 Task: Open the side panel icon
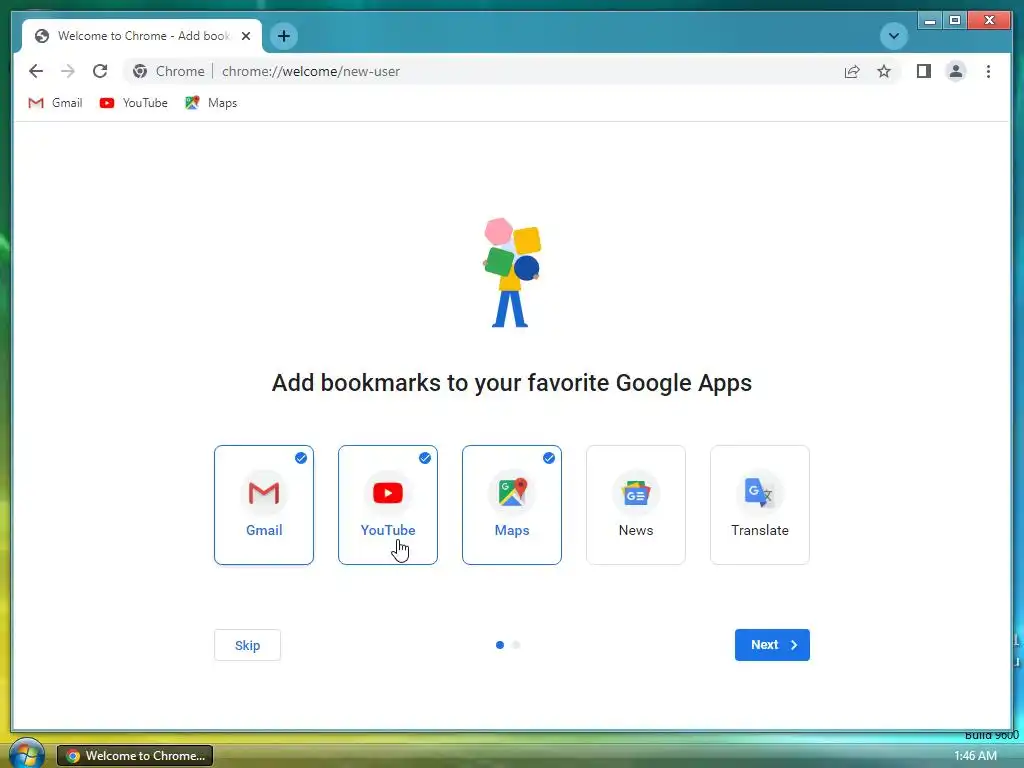(x=923, y=71)
